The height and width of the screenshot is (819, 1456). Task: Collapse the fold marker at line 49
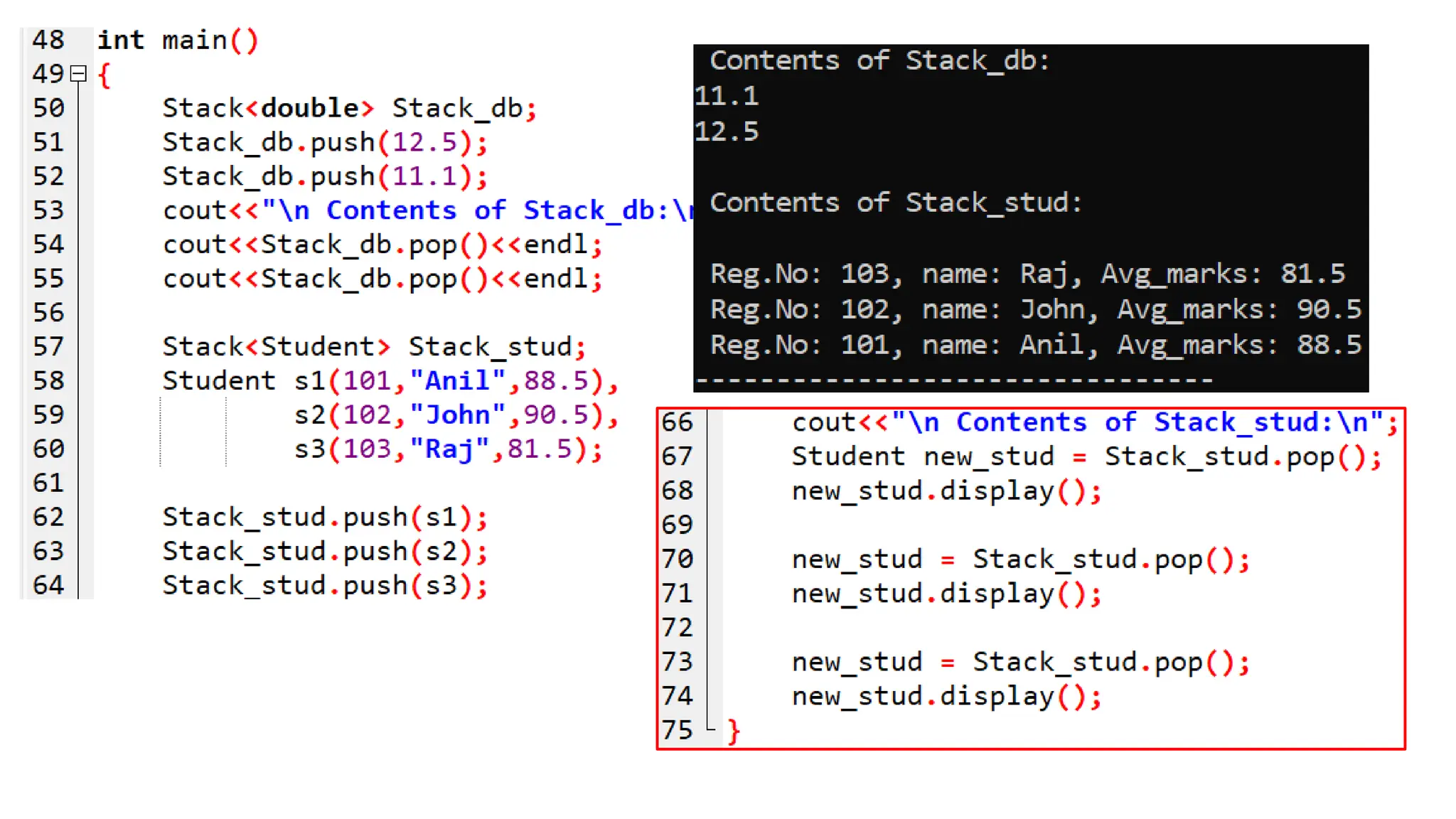(x=79, y=74)
